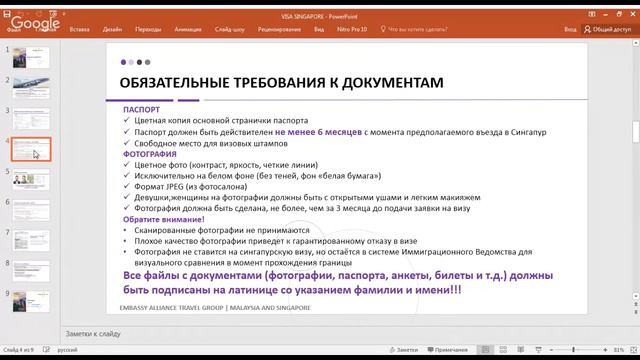Click the Общий доступ share button
This screenshot has height=360, width=640.
tap(607, 29)
